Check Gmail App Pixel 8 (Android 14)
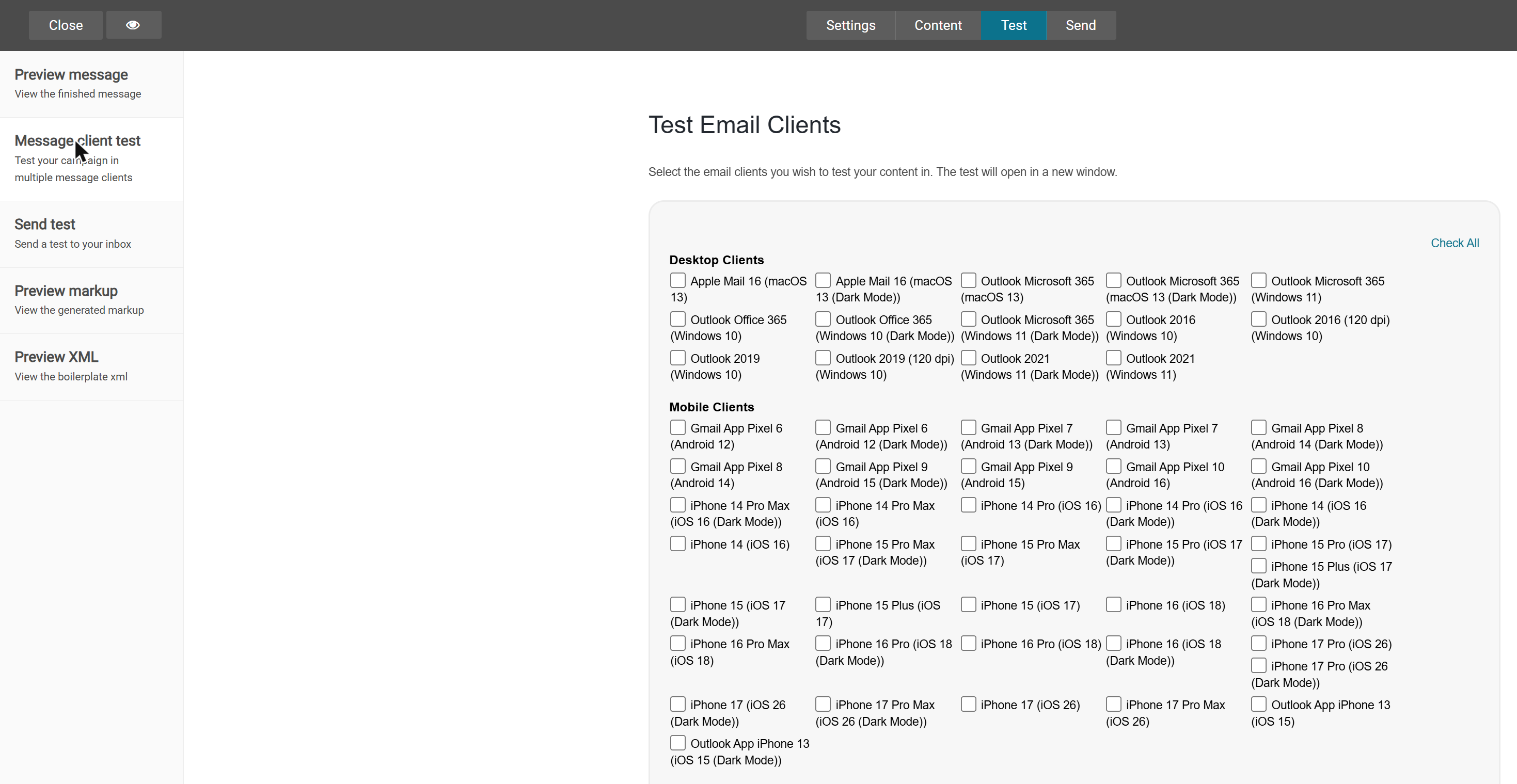Screen dimensions: 1517x784 pos(678,466)
